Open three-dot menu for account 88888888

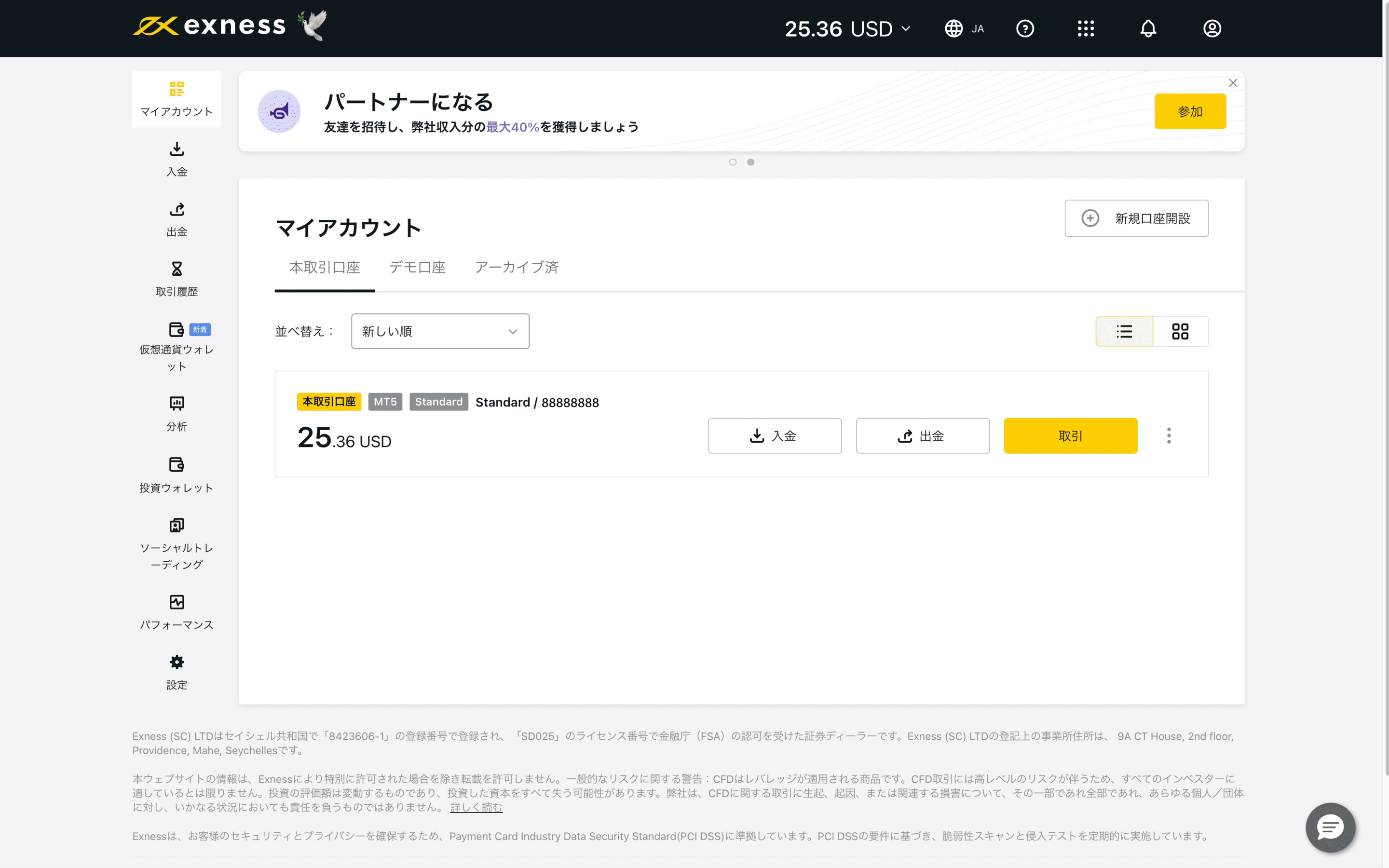coord(1169,436)
